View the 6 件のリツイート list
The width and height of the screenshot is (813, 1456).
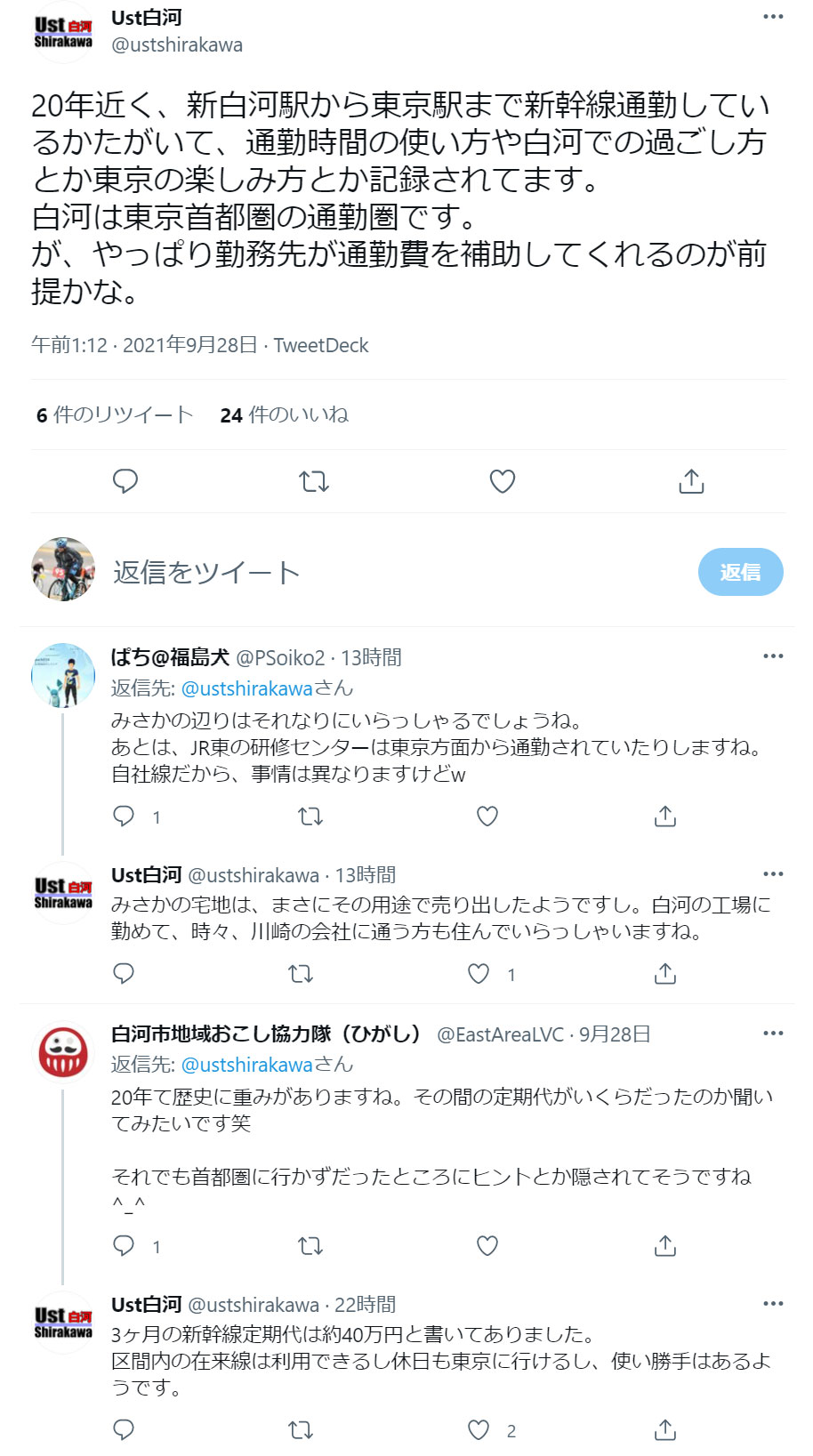114,414
